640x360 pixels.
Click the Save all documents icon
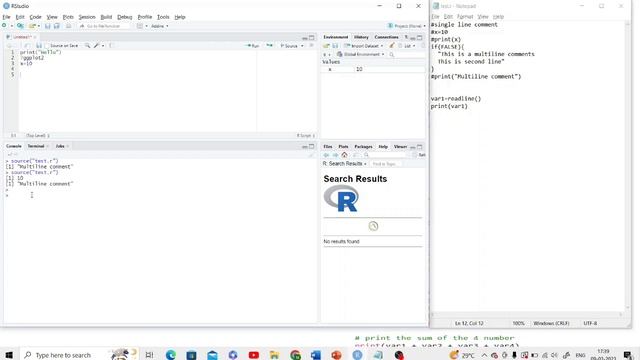point(57,26)
